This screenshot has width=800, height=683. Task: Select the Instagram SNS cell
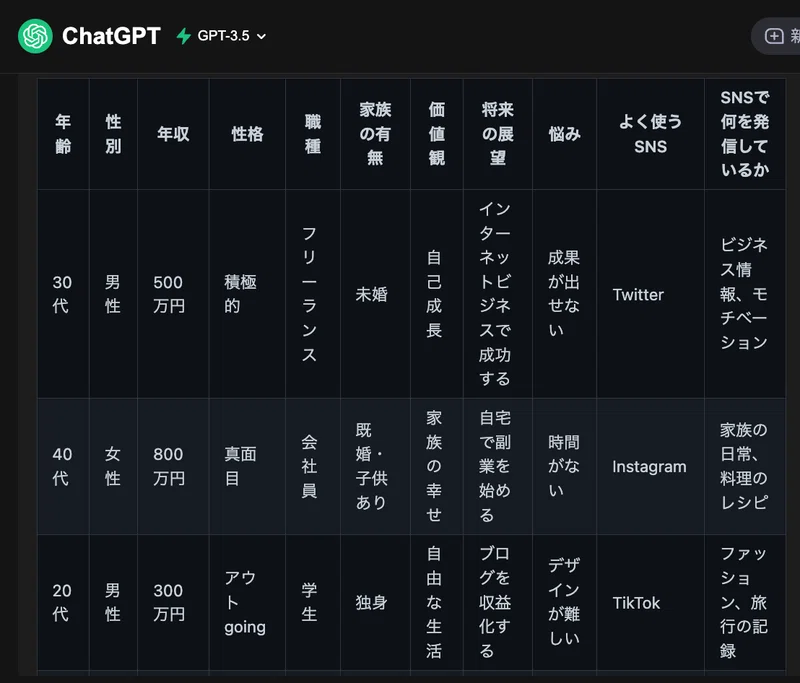pos(649,466)
